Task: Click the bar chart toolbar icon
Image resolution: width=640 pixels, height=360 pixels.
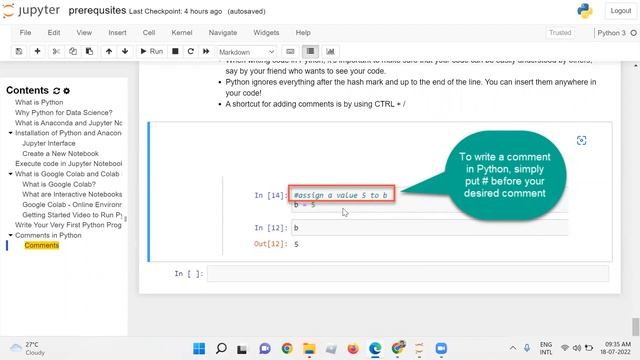Action: tap(330, 51)
